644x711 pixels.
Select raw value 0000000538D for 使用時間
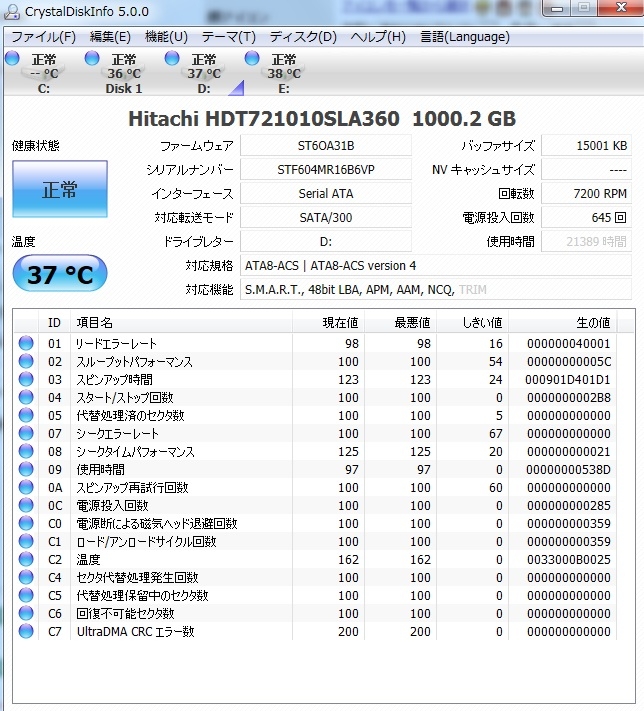569,470
